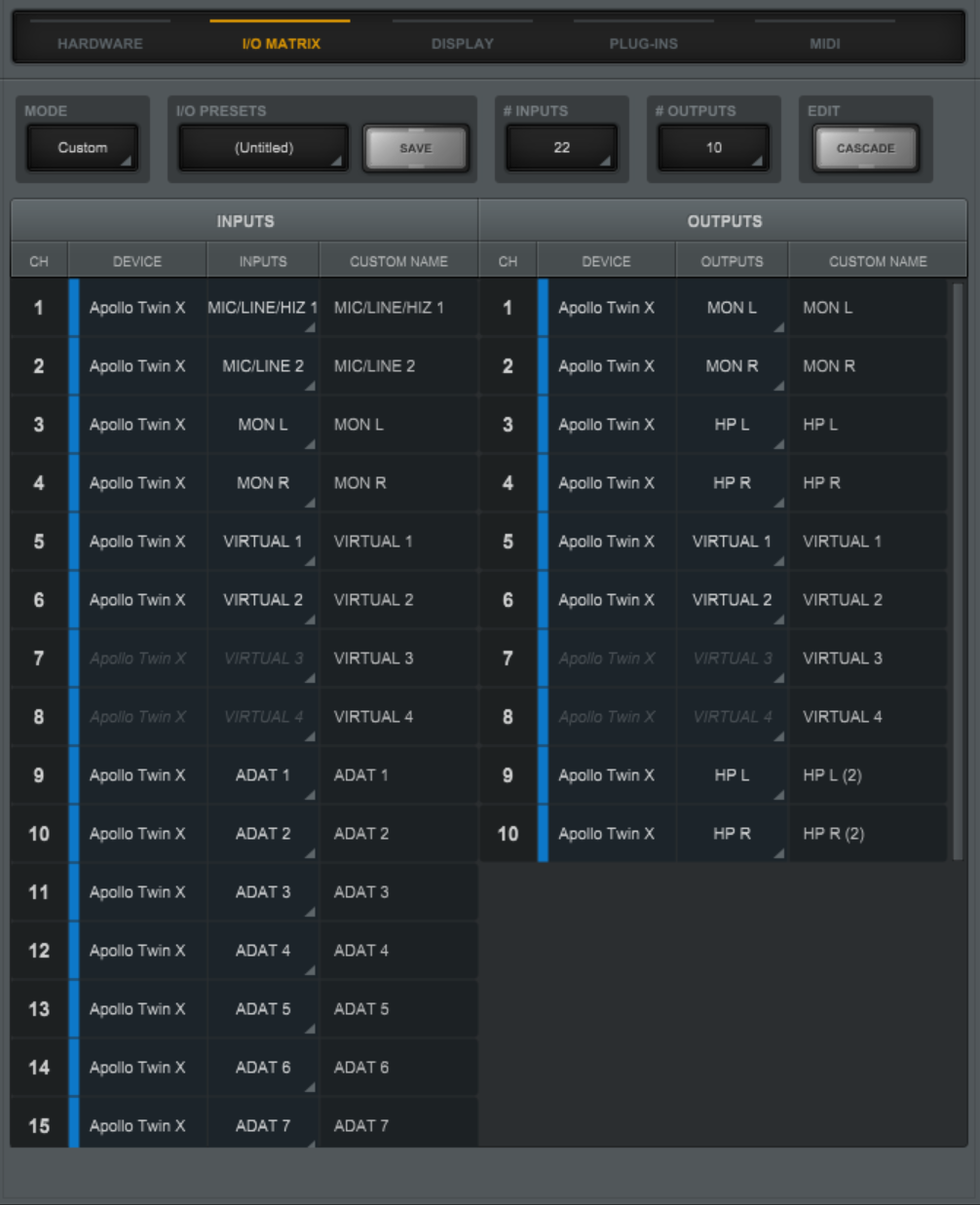Edit the ADAT 4 custom name field
The image size is (980, 1205).
399,951
